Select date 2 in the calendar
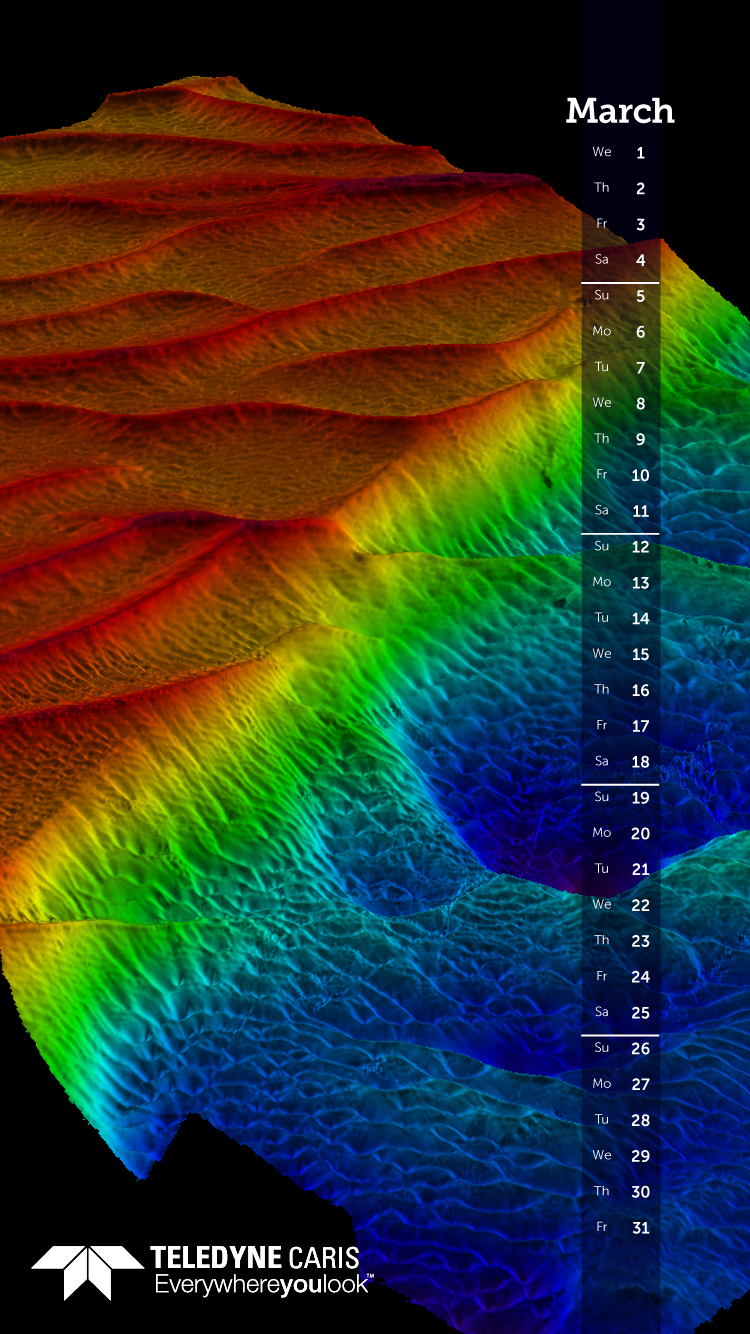The image size is (750, 1334). click(x=641, y=189)
